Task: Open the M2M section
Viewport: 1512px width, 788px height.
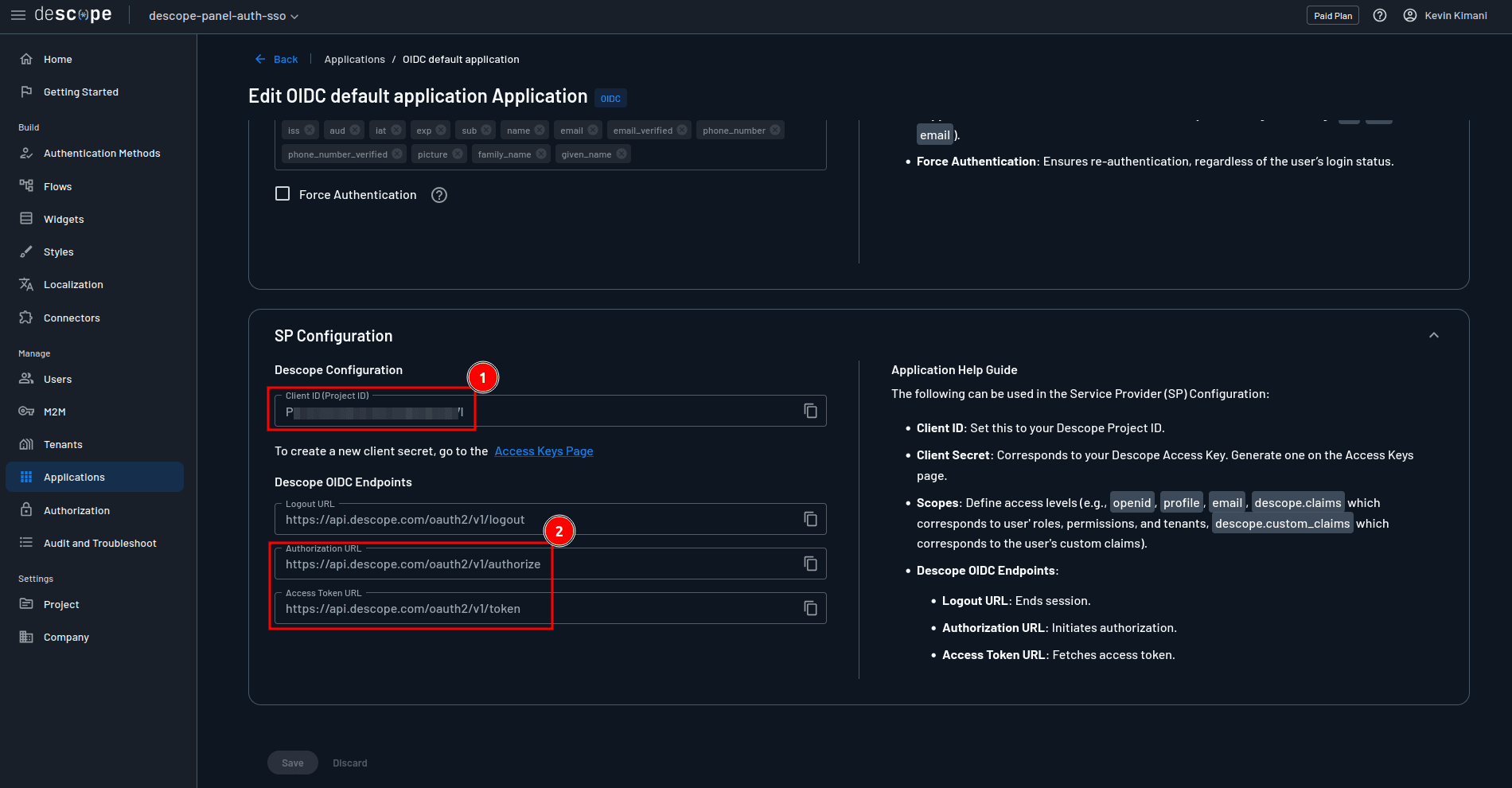Action: (x=54, y=411)
